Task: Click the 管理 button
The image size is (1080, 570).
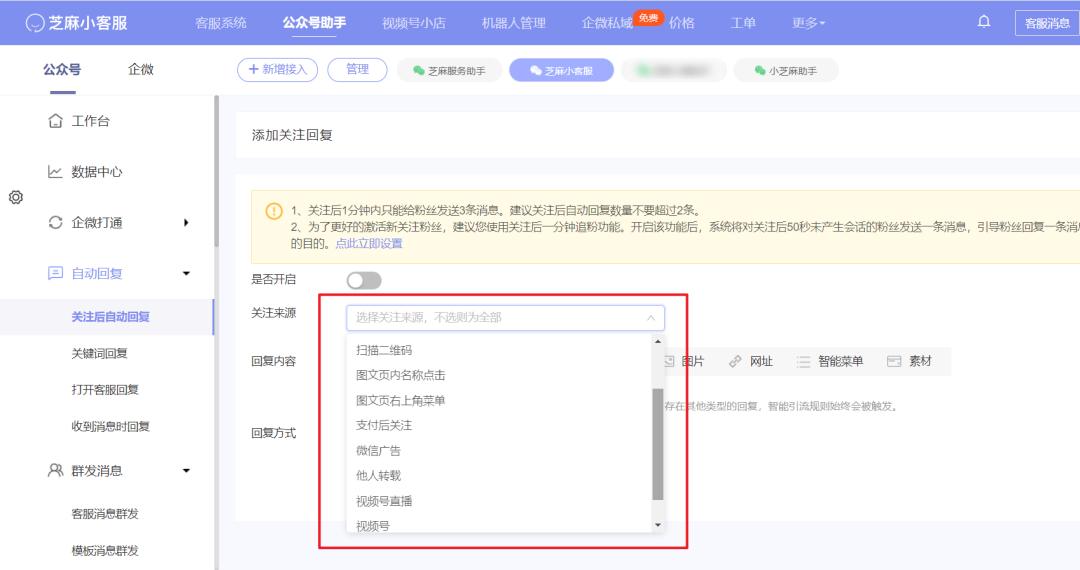Action: pos(357,70)
